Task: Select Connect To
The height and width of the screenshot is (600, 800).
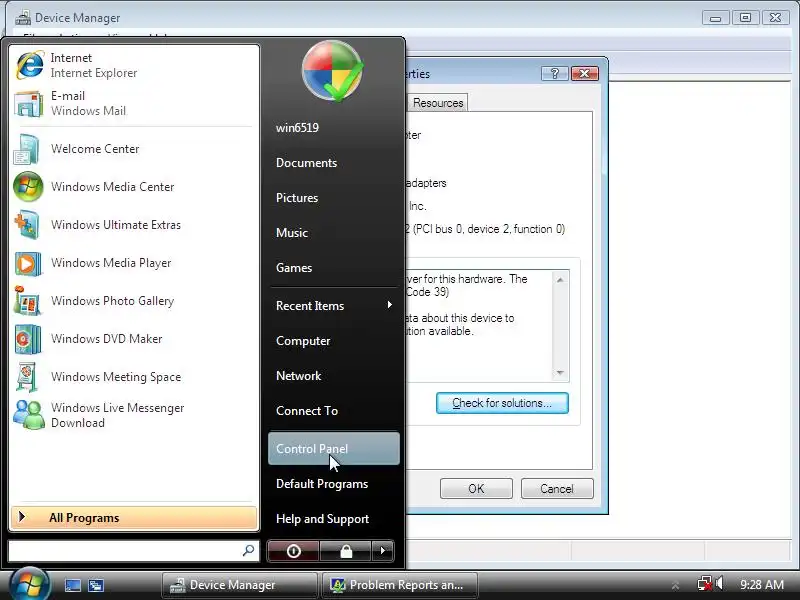Action: (x=334, y=411)
